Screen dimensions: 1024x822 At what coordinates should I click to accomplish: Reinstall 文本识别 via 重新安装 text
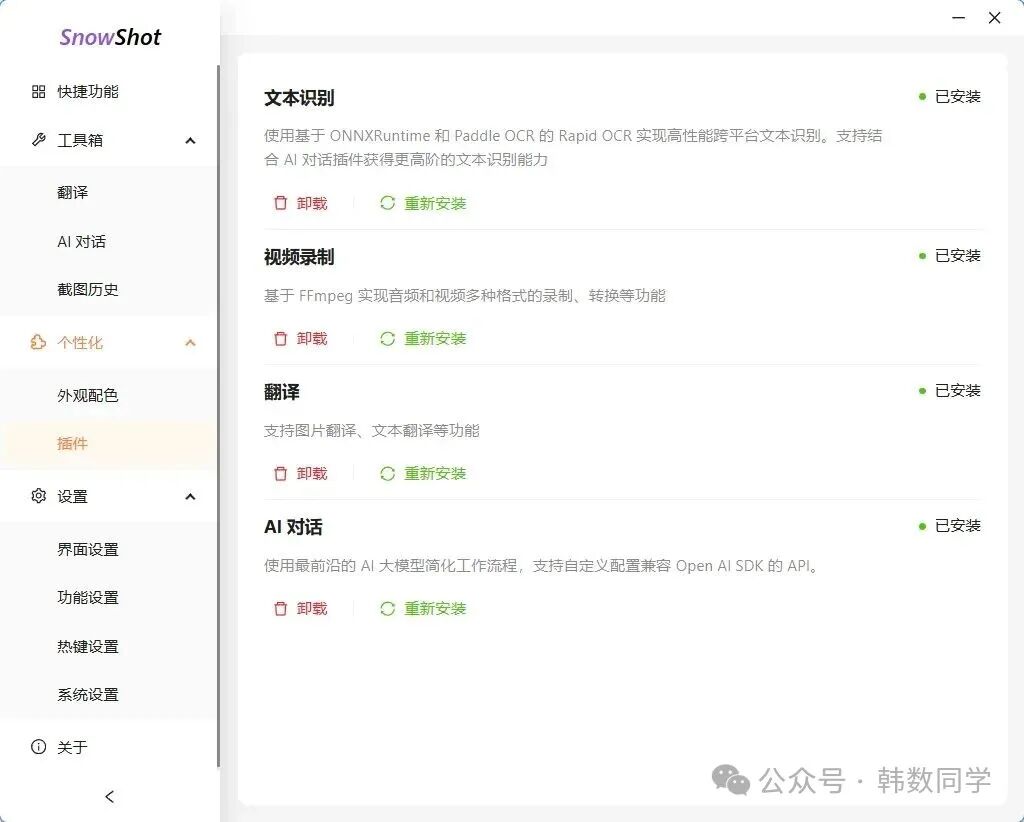pos(435,203)
